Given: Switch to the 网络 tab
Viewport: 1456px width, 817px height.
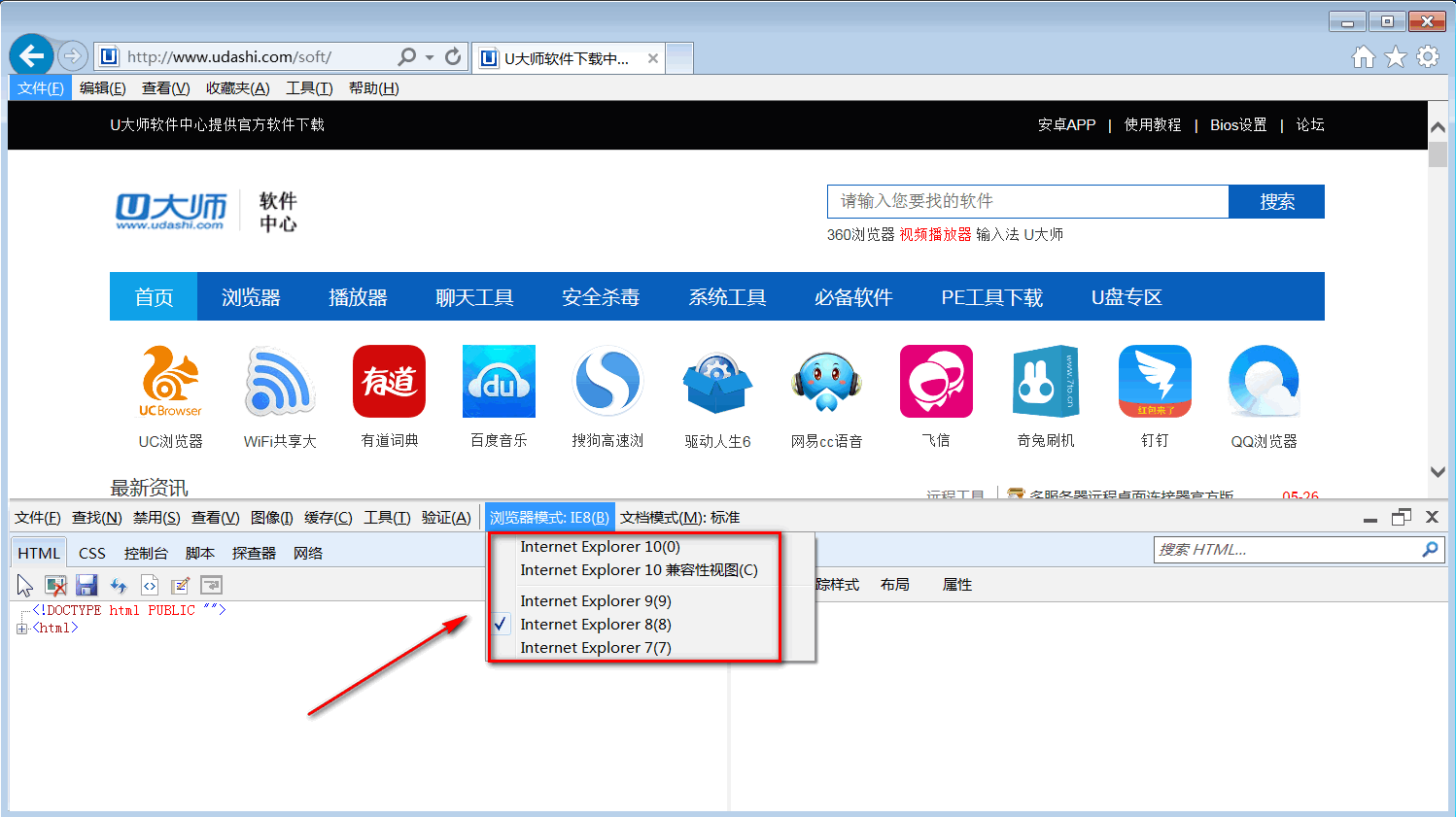Looking at the screenshot, I should pos(308,553).
